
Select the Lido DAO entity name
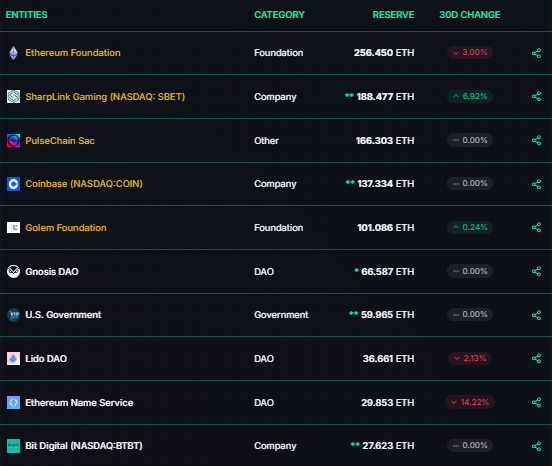coord(46,359)
